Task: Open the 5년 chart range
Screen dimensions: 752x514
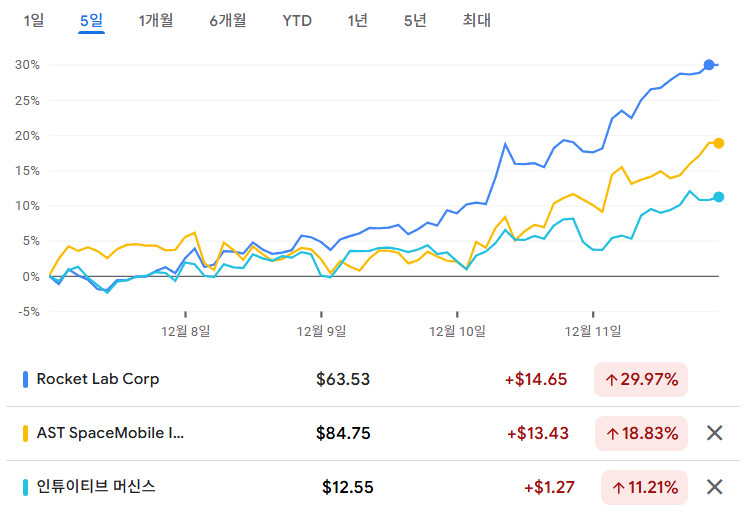Action: [415, 20]
